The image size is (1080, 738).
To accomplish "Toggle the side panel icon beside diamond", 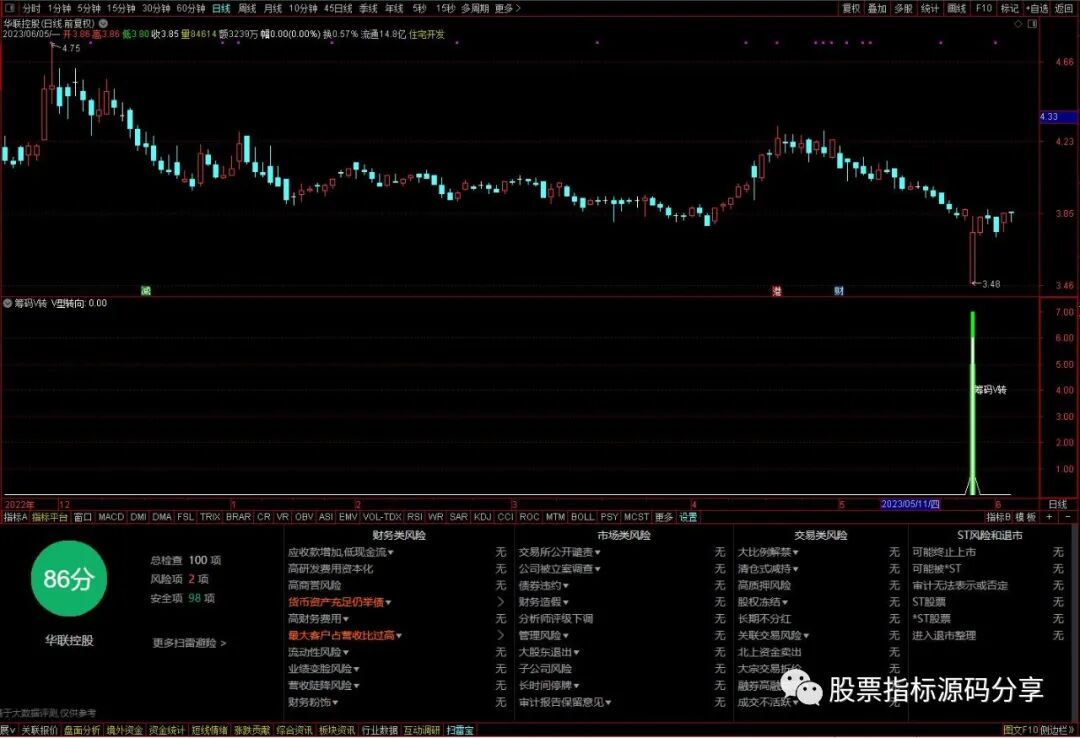I will [x=1032, y=23].
